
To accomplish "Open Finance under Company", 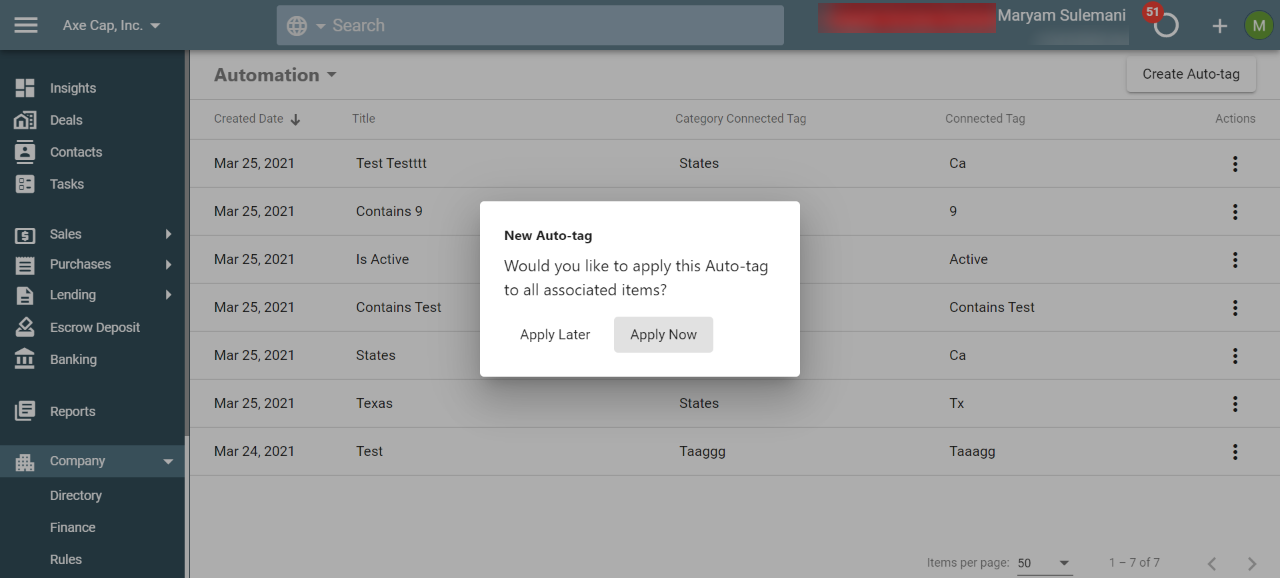I will (x=73, y=527).
